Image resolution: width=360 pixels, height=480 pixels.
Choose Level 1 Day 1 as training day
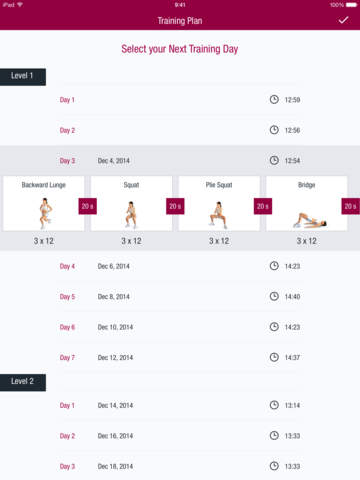pos(180,100)
